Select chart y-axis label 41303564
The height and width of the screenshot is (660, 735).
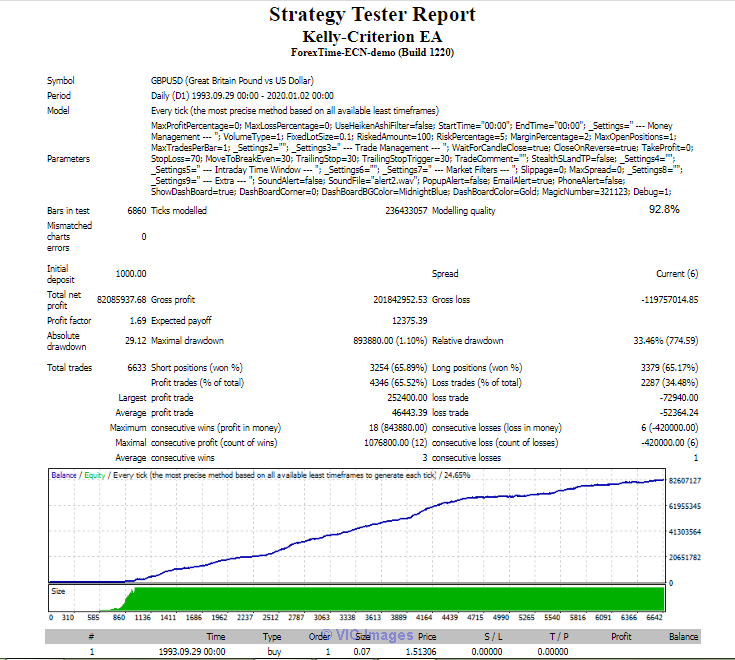pyautogui.click(x=685, y=532)
